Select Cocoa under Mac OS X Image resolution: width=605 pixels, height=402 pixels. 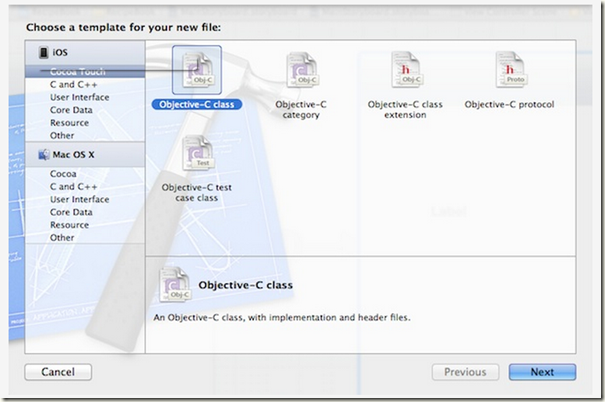coord(63,174)
